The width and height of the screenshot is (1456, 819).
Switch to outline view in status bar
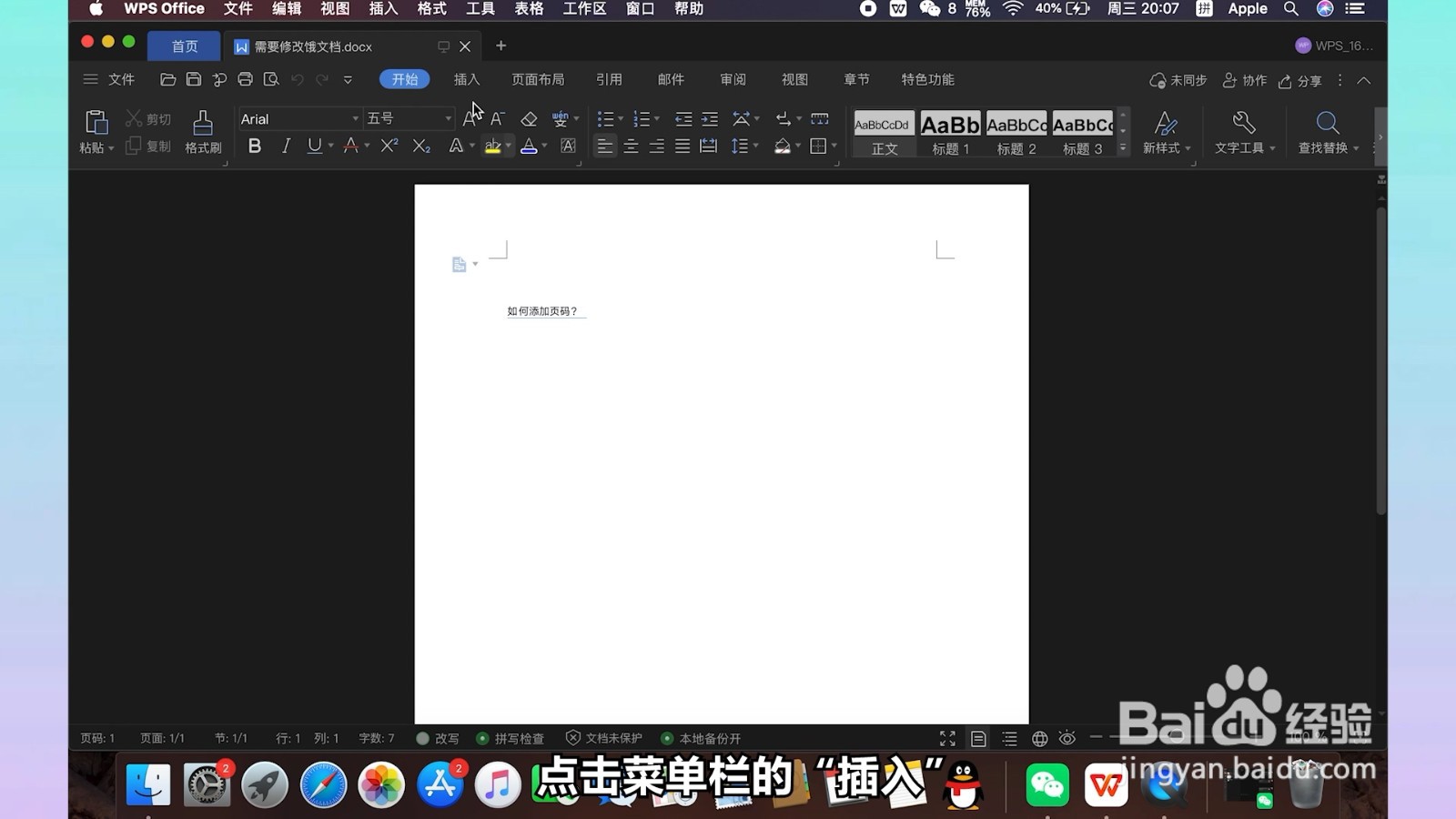(x=1009, y=738)
